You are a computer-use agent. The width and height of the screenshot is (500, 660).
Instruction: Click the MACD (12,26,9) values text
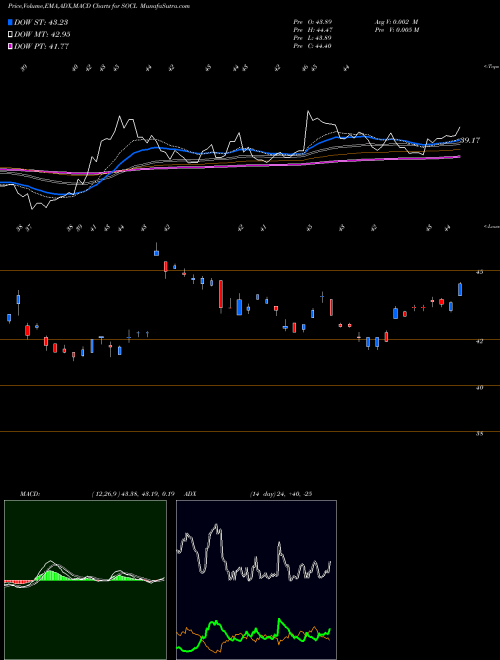point(133,494)
